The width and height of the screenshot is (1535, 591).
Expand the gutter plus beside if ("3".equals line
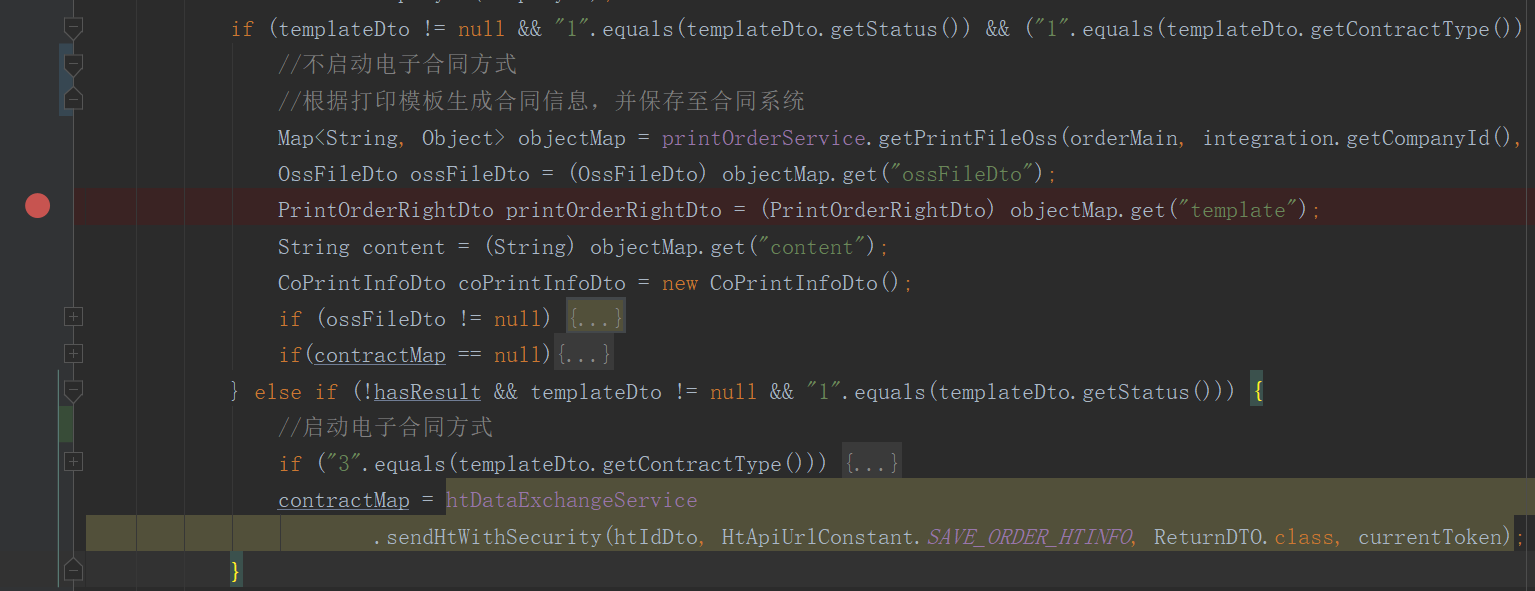point(73,462)
